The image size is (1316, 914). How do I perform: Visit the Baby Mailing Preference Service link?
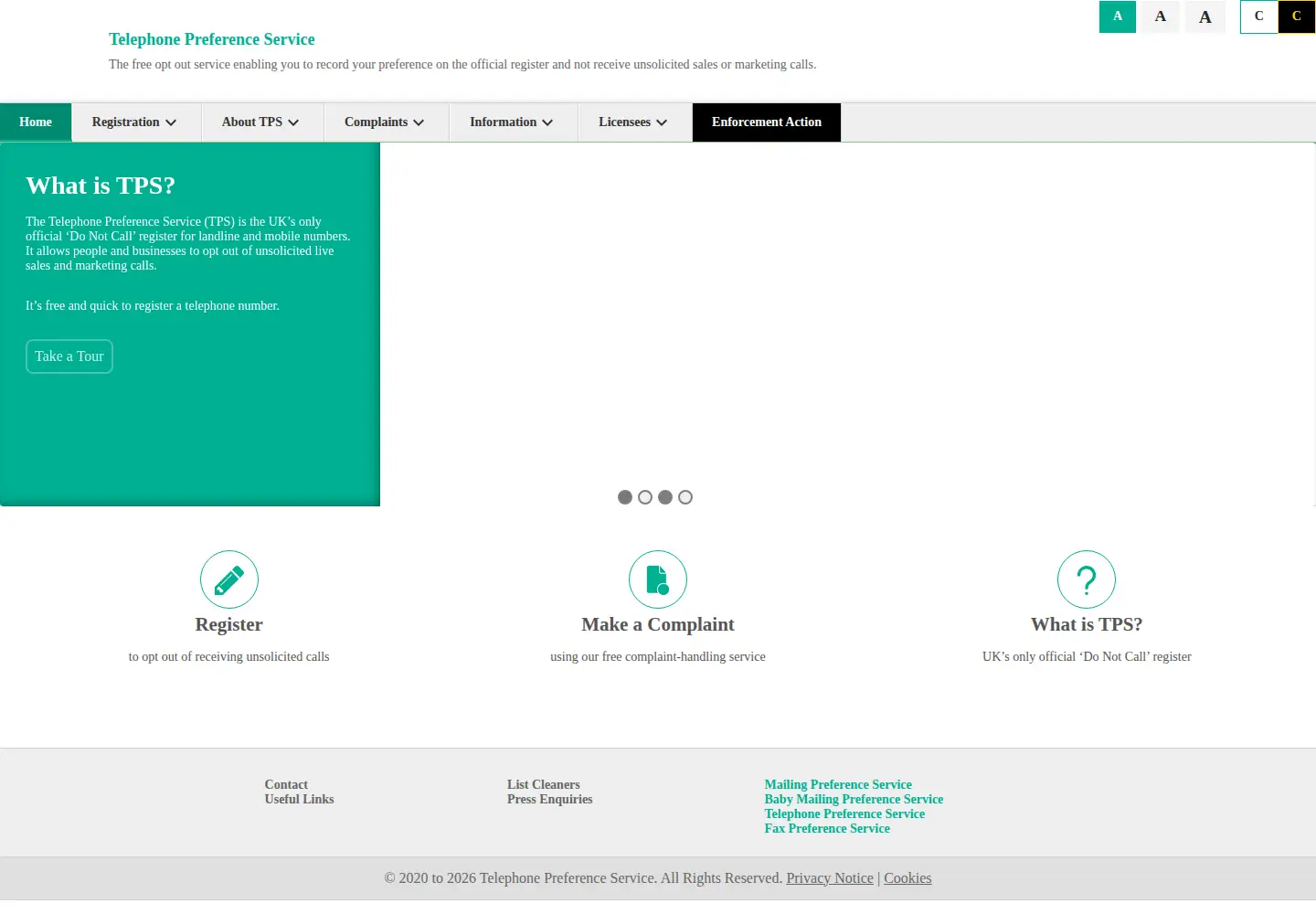854,799
